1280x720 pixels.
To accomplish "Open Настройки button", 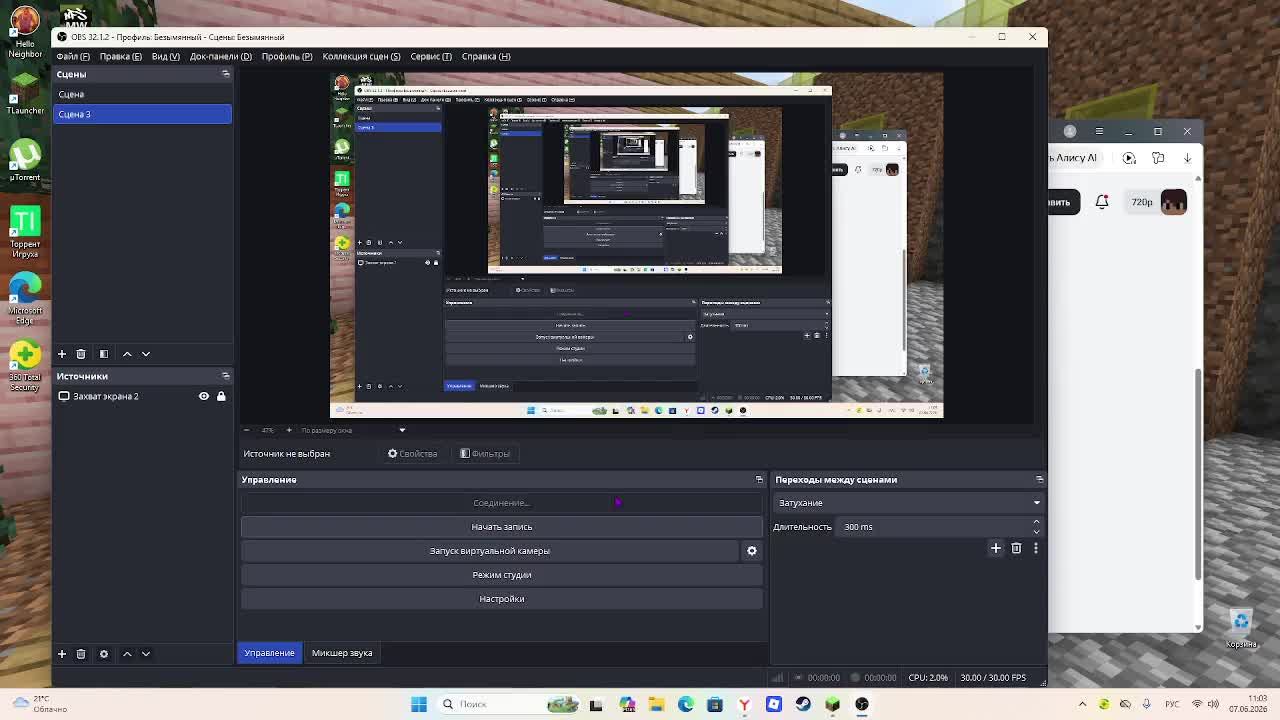I will (502, 599).
